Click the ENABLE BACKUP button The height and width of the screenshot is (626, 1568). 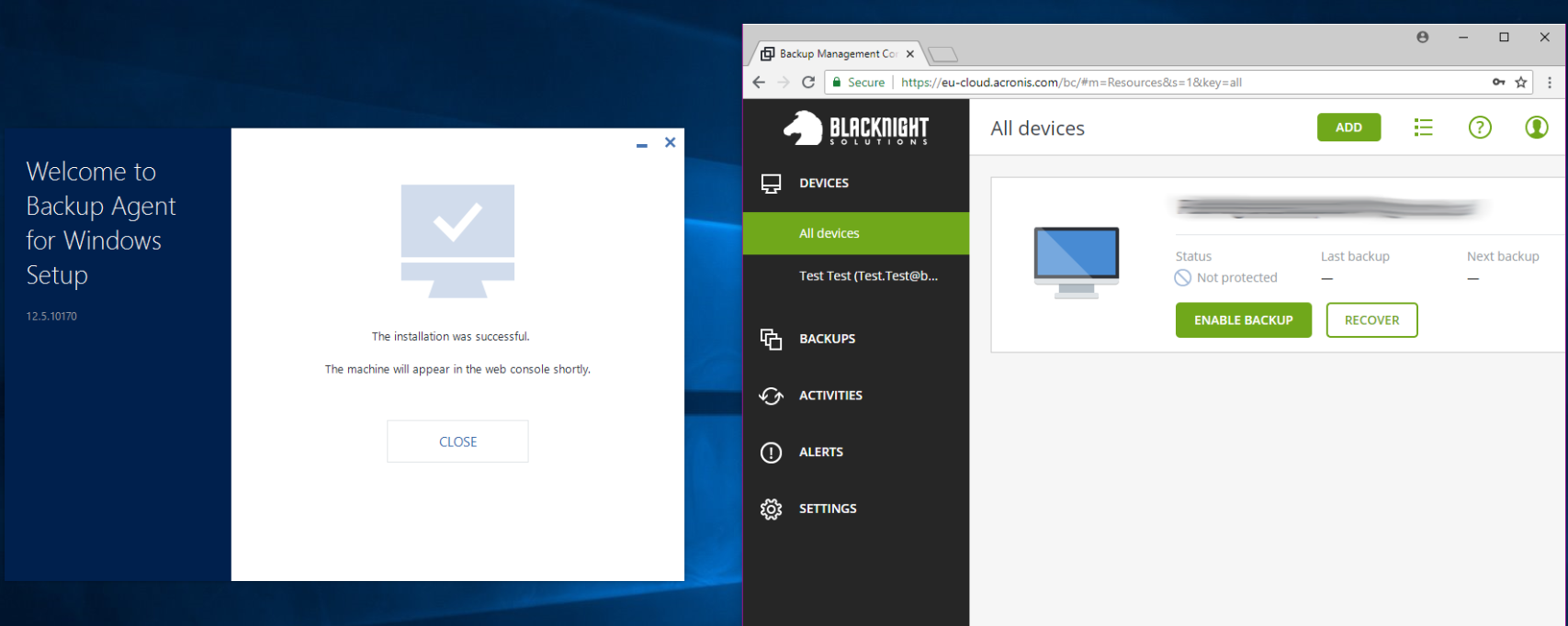pyautogui.click(x=1244, y=320)
